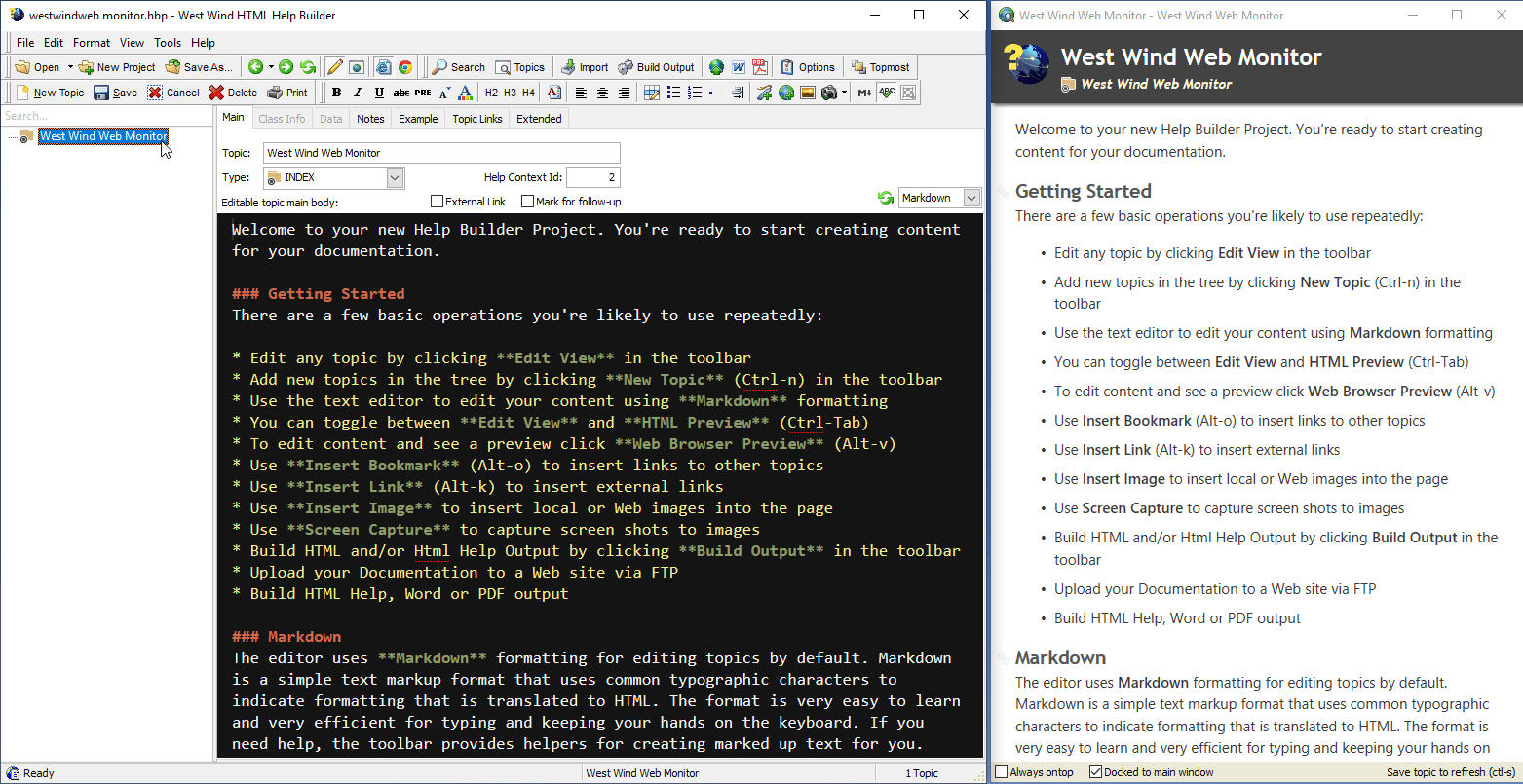Click the green Refresh arrows in top toolbar
1523x784 pixels.
tap(307, 67)
